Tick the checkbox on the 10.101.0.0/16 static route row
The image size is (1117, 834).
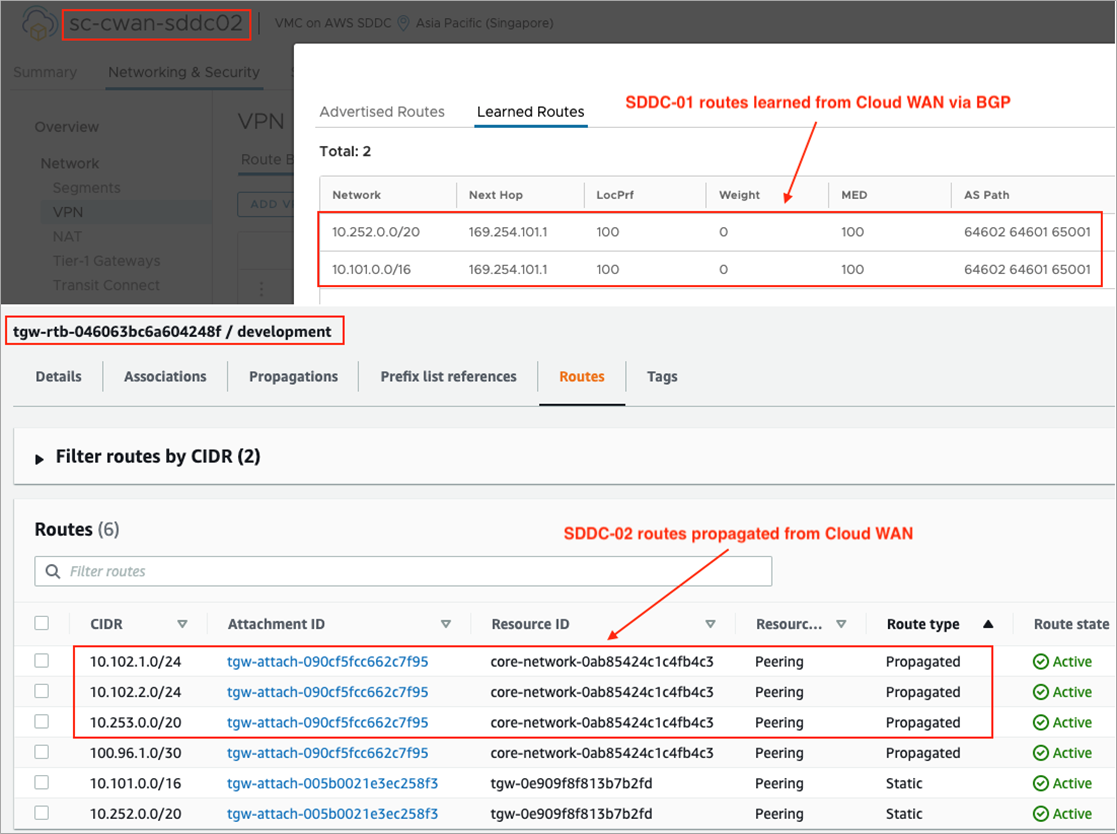(x=41, y=783)
